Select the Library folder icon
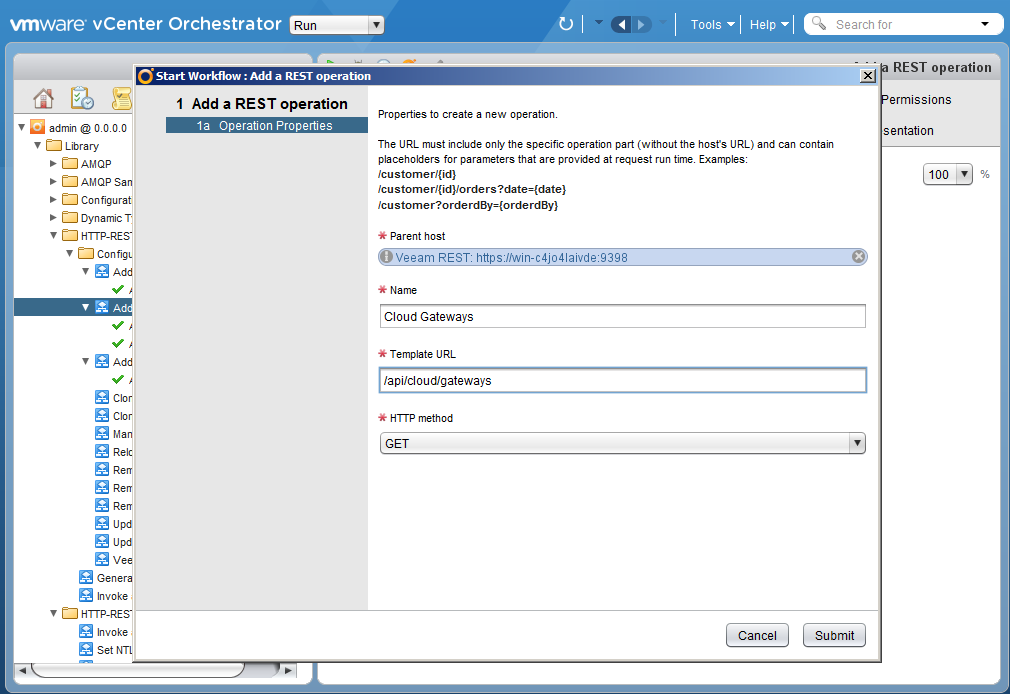Screen dimensions: 1010x694 (x=54, y=146)
